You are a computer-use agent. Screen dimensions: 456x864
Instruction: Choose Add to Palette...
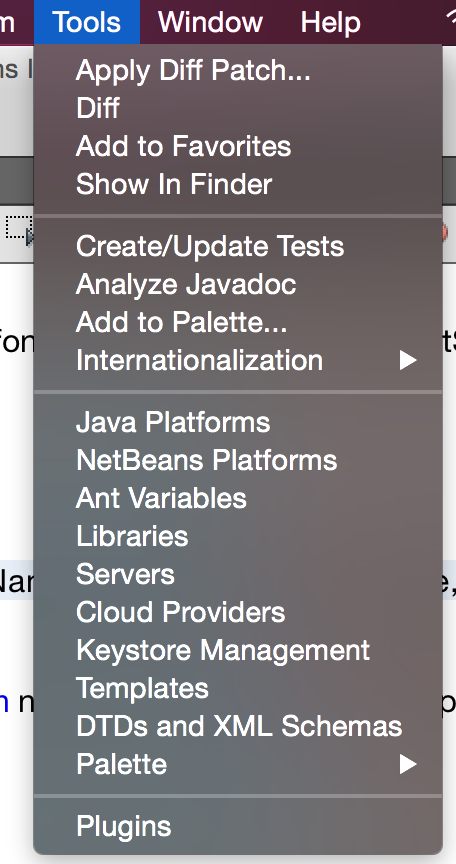click(x=238, y=322)
